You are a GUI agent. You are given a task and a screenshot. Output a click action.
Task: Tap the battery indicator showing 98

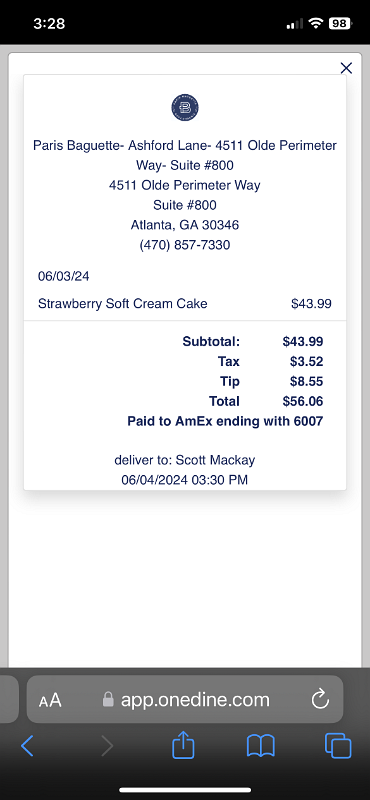point(340,23)
